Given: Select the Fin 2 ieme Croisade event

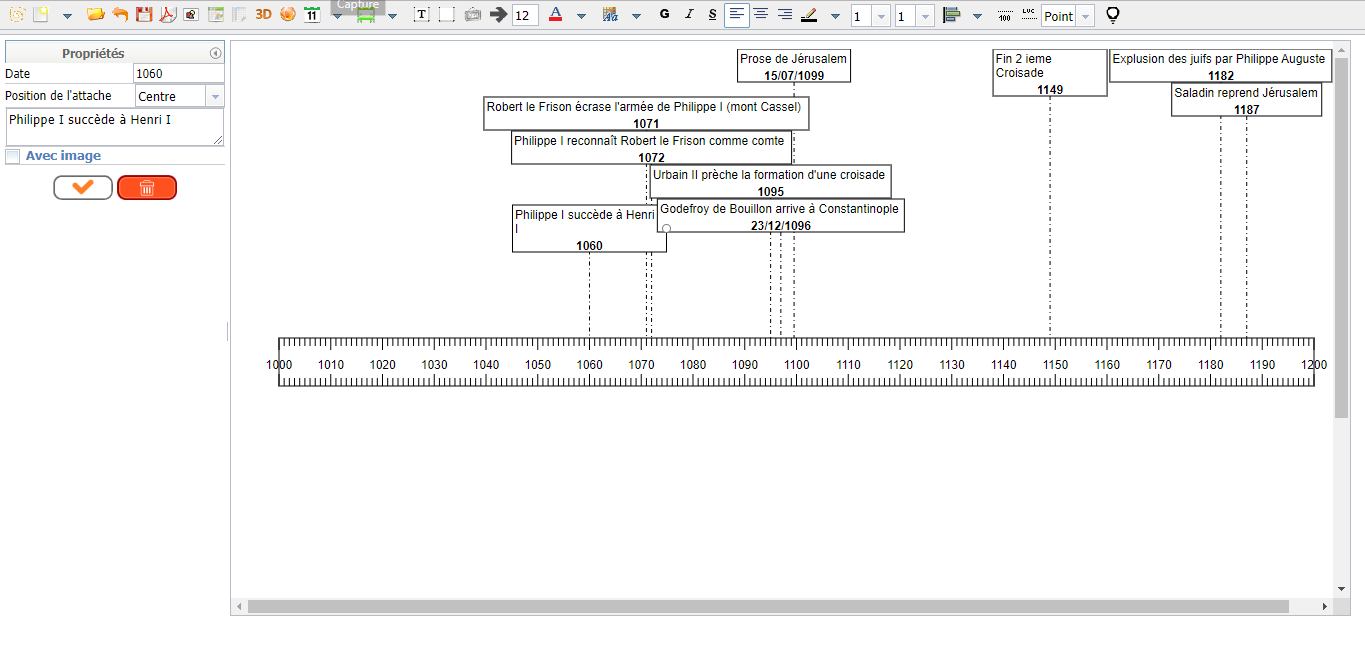Looking at the screenshot, I should pyautogui.click(x=1050, y=73).
